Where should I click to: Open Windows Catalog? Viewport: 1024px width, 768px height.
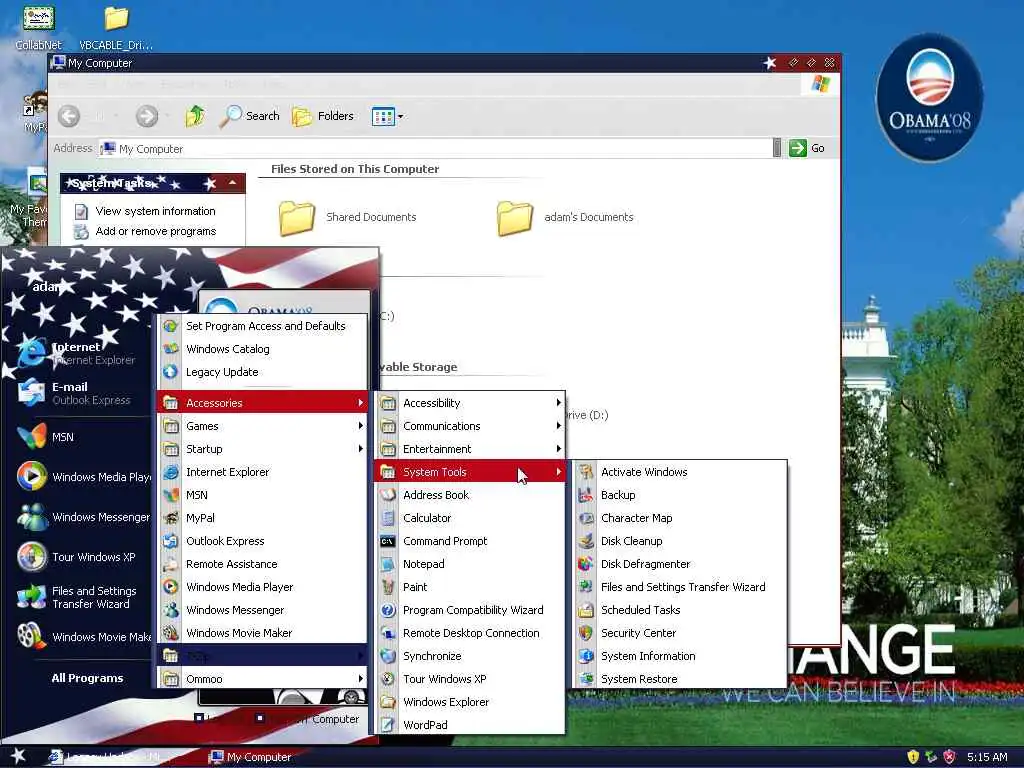263,349
